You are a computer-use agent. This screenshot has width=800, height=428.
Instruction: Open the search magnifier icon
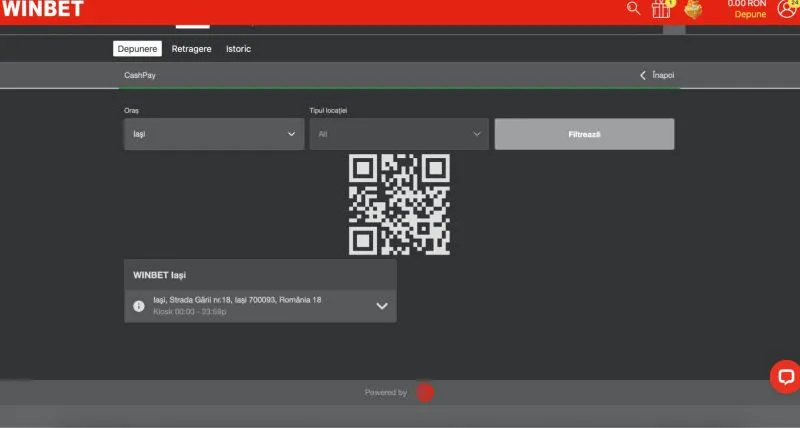pos(633,8)
